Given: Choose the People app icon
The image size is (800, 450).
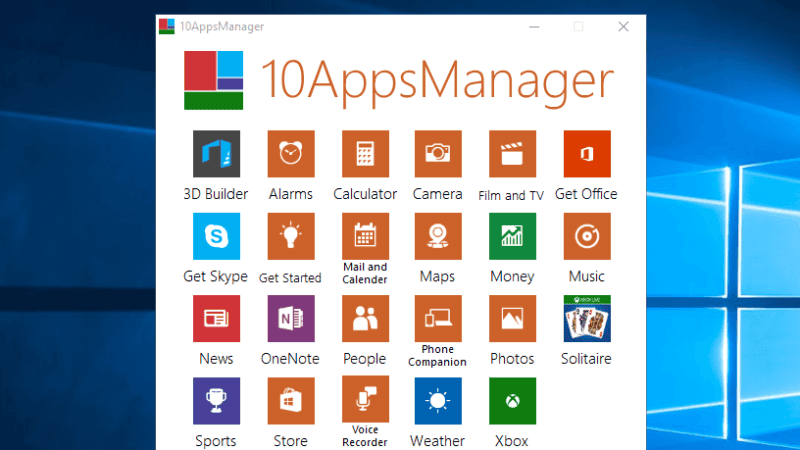Looking at the screenshot, I should [x=365, y=318].
